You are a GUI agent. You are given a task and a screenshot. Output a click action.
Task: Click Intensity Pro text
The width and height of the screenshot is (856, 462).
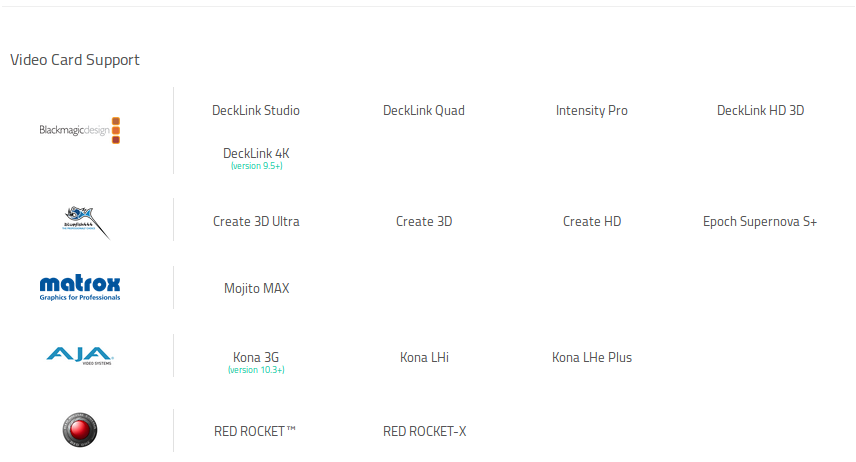(592, 110)
